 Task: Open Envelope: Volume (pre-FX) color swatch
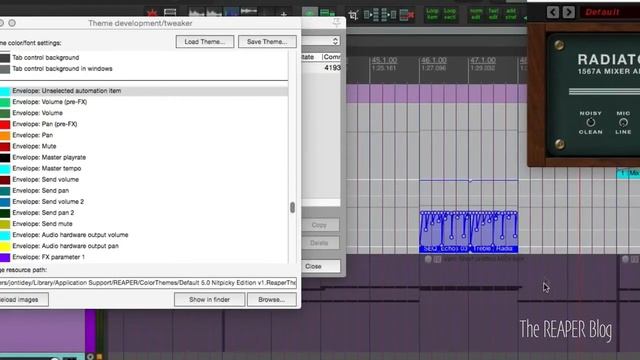point(5,102)
